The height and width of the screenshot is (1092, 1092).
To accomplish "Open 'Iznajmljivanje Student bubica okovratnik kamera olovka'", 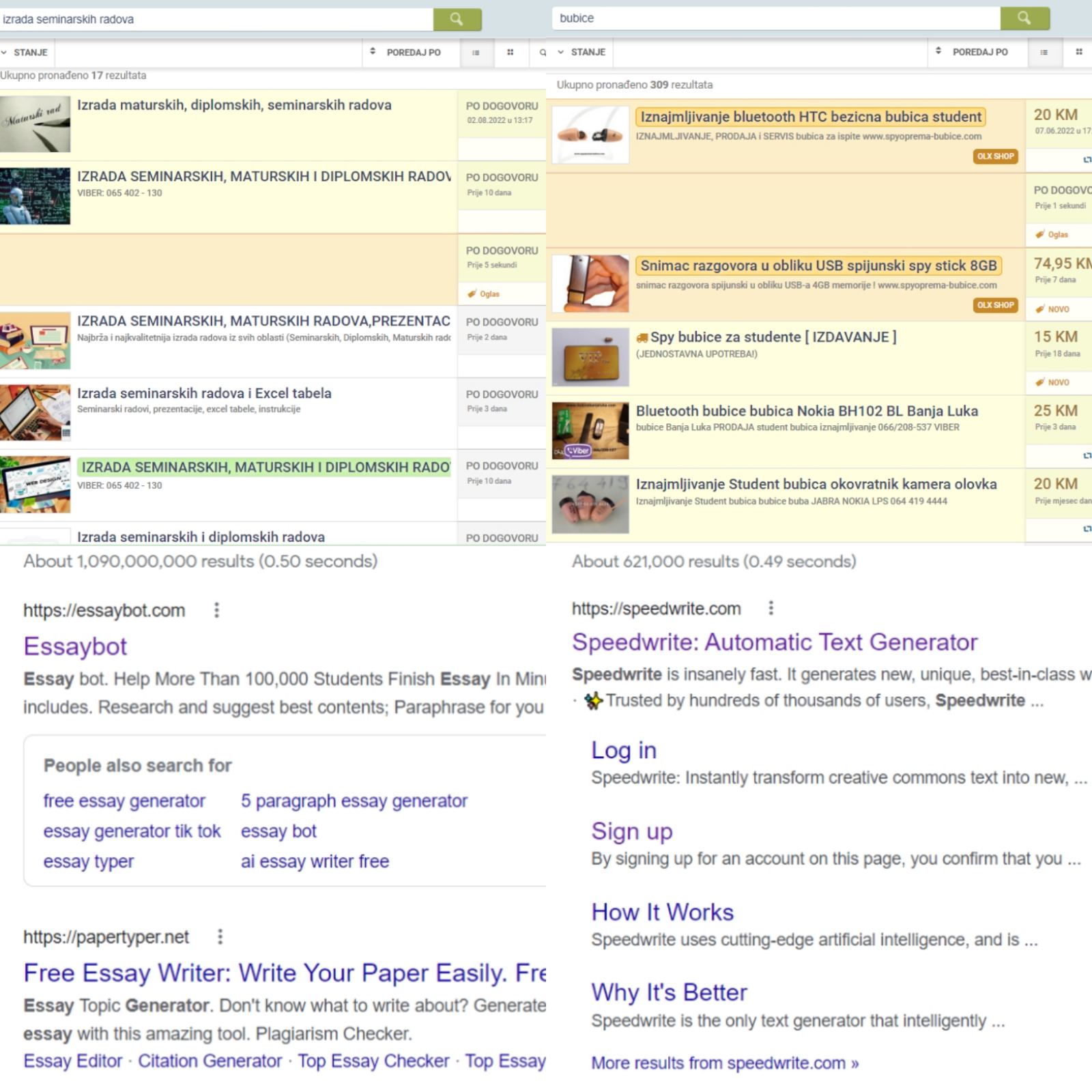I will coord(816,484).
